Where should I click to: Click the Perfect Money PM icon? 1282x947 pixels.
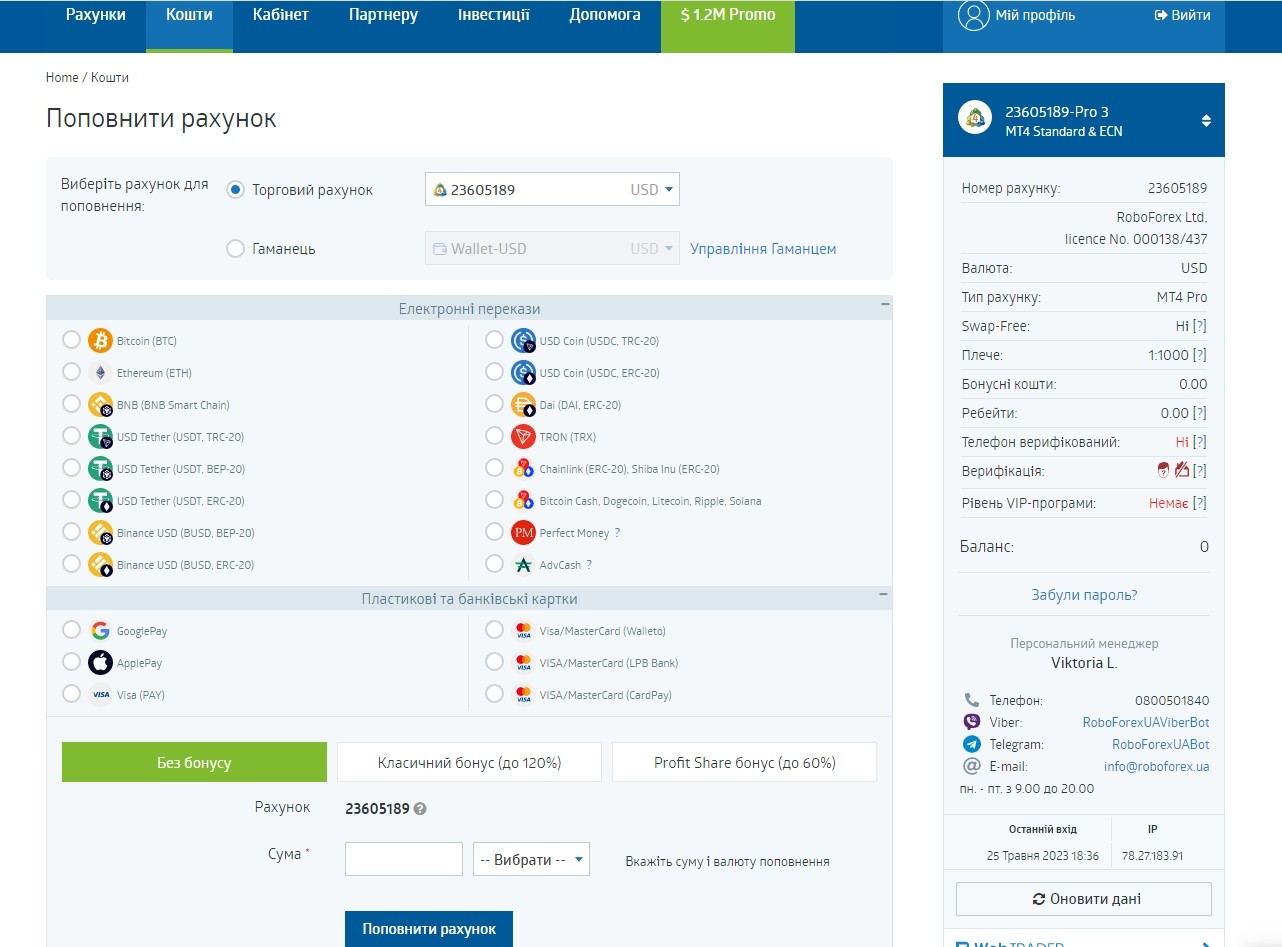pyautogui.click(x=523, y=533)
